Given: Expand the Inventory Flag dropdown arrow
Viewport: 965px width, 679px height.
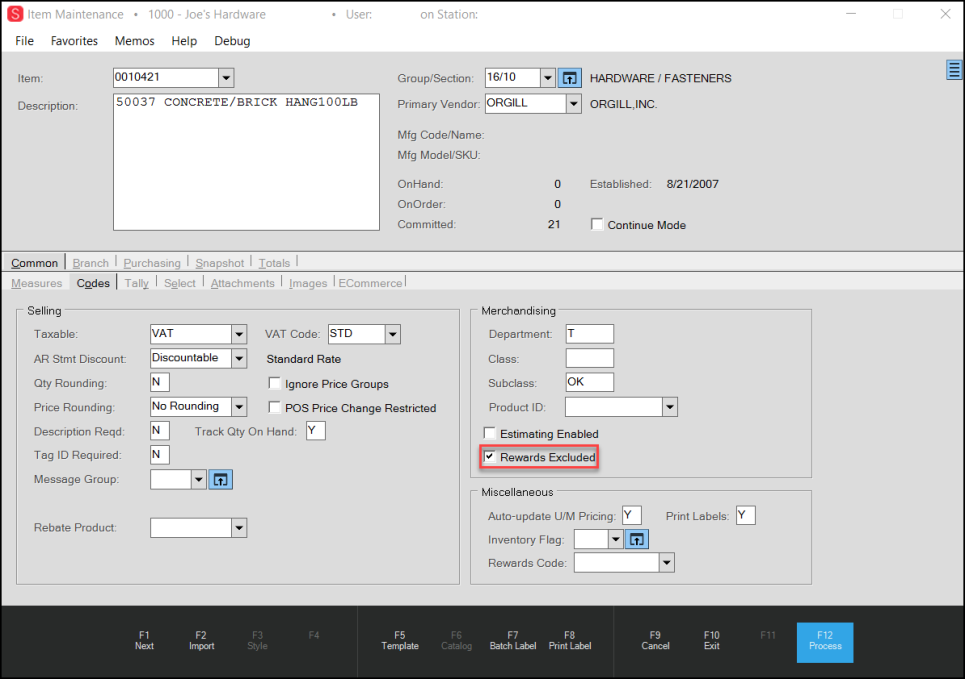Looking at the screenshot, I should [x=615, y=539].
